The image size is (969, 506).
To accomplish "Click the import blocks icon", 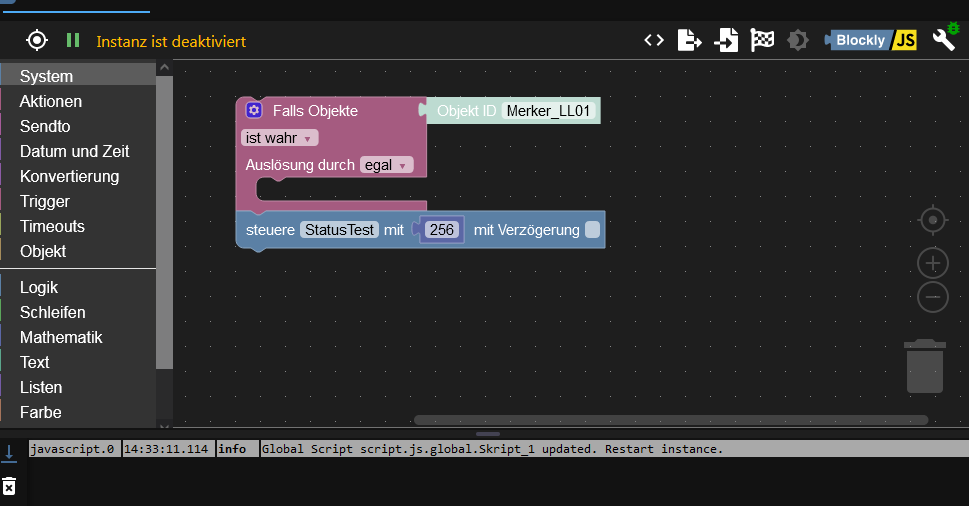I will tap(726, 41).
